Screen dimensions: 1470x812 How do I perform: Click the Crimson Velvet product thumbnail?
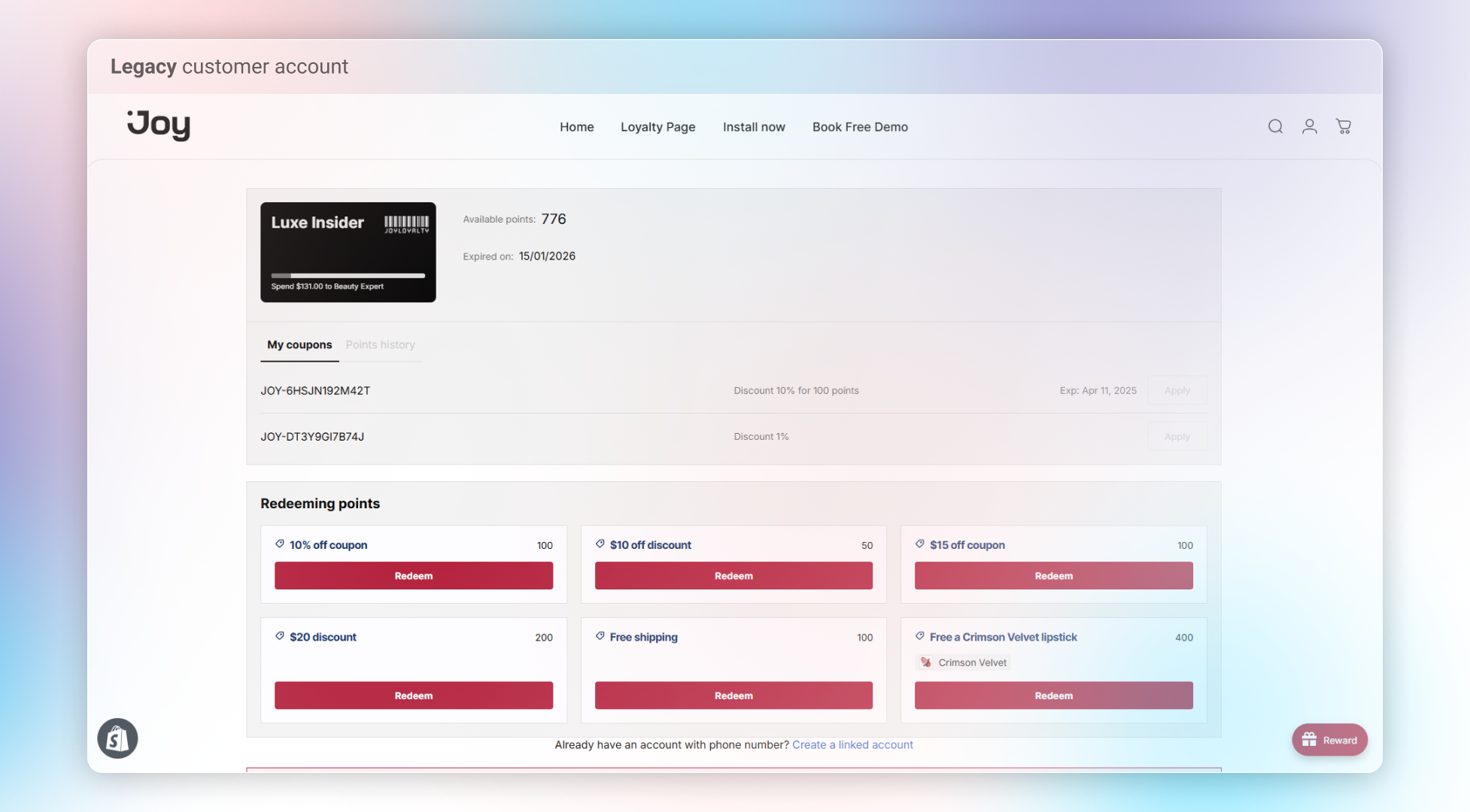coord(925,662)
